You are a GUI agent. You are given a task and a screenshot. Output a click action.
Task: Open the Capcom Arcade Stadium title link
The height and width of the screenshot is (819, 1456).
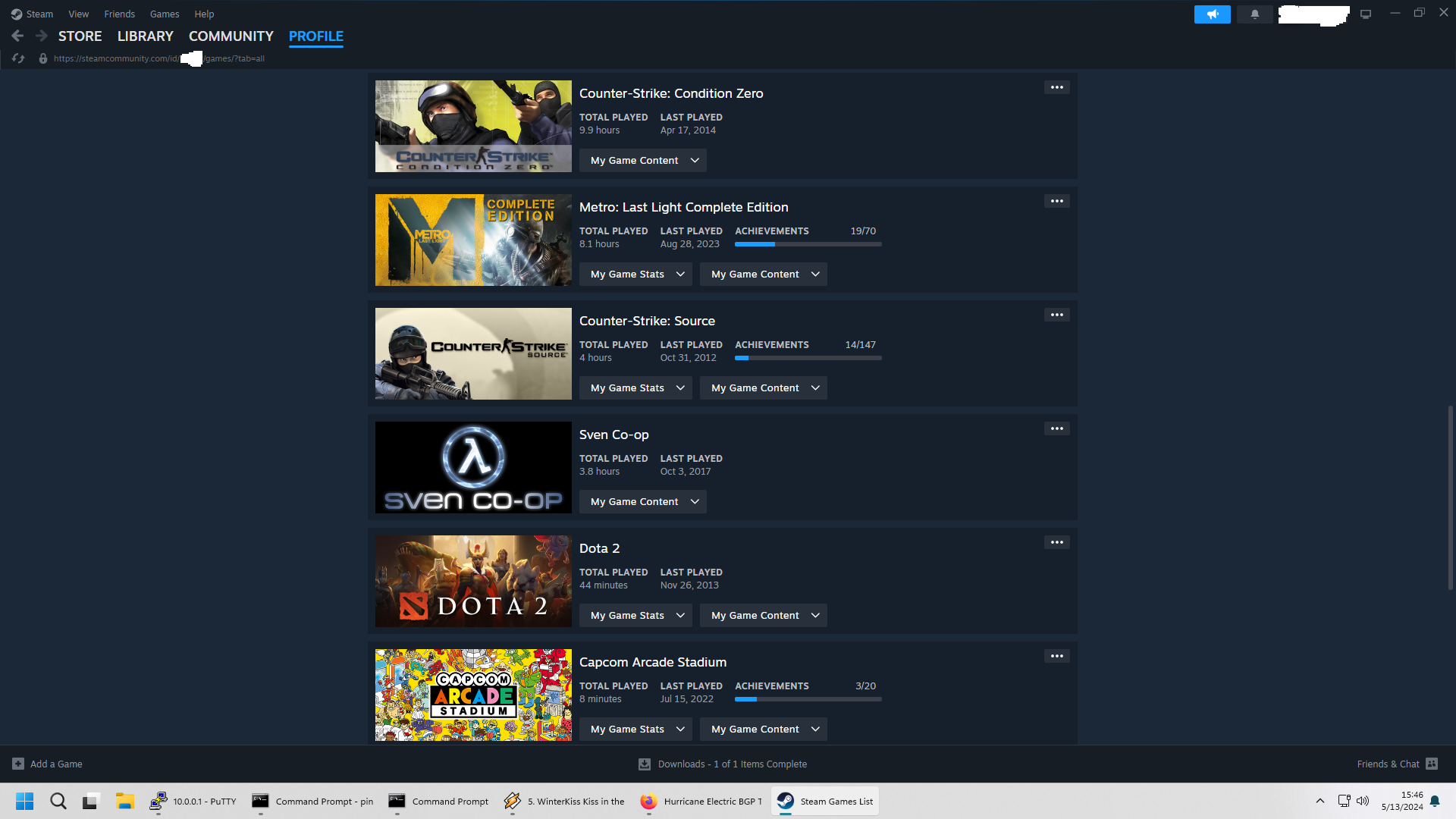point(652,662)
